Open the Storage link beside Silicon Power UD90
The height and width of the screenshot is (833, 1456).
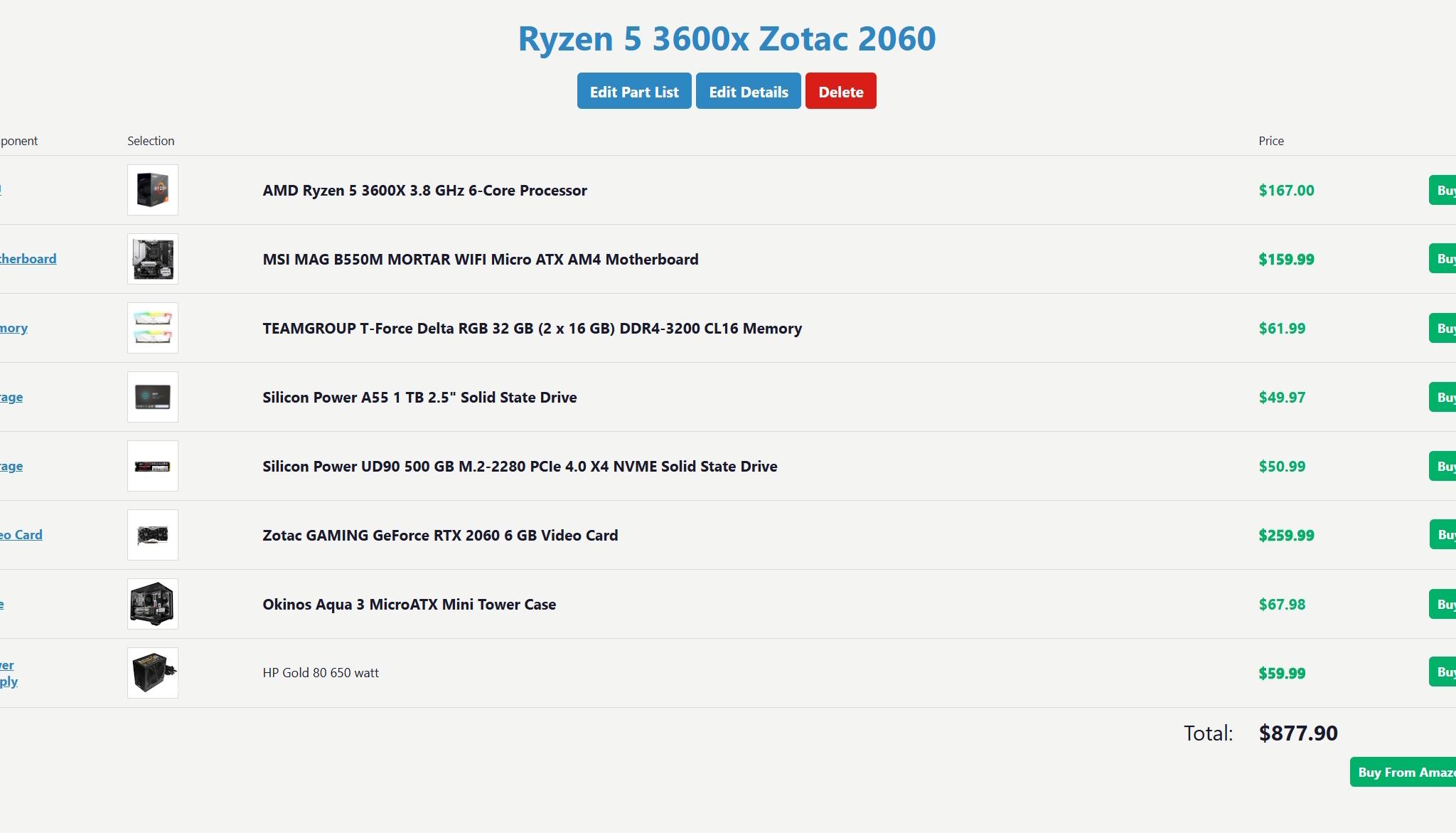coord(11,466)
